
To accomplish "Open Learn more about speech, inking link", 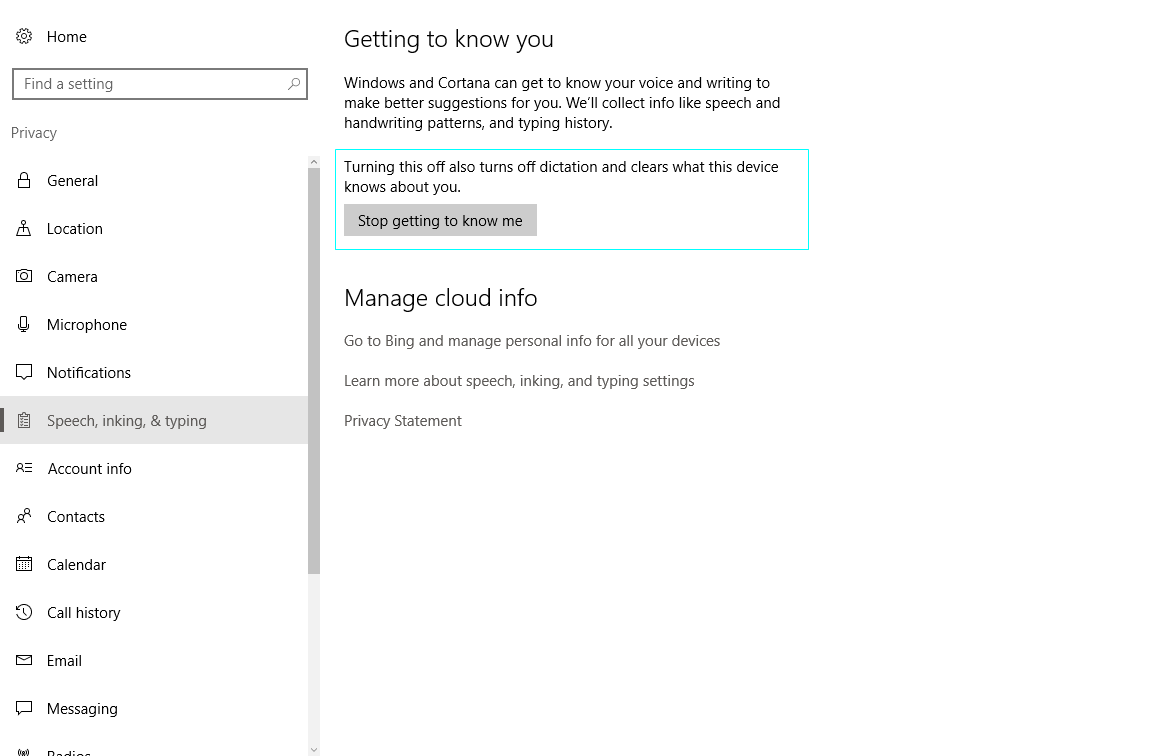I will pos(519,381).
